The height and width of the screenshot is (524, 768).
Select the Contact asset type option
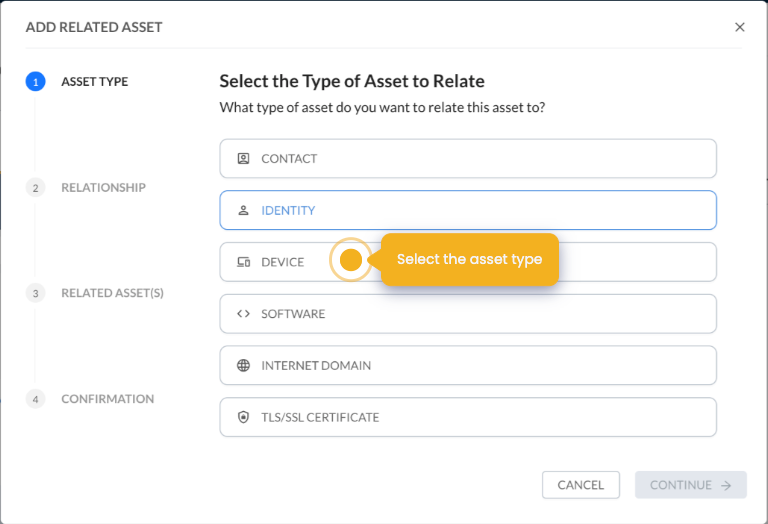pyautogui.click(x=467, y=159)
